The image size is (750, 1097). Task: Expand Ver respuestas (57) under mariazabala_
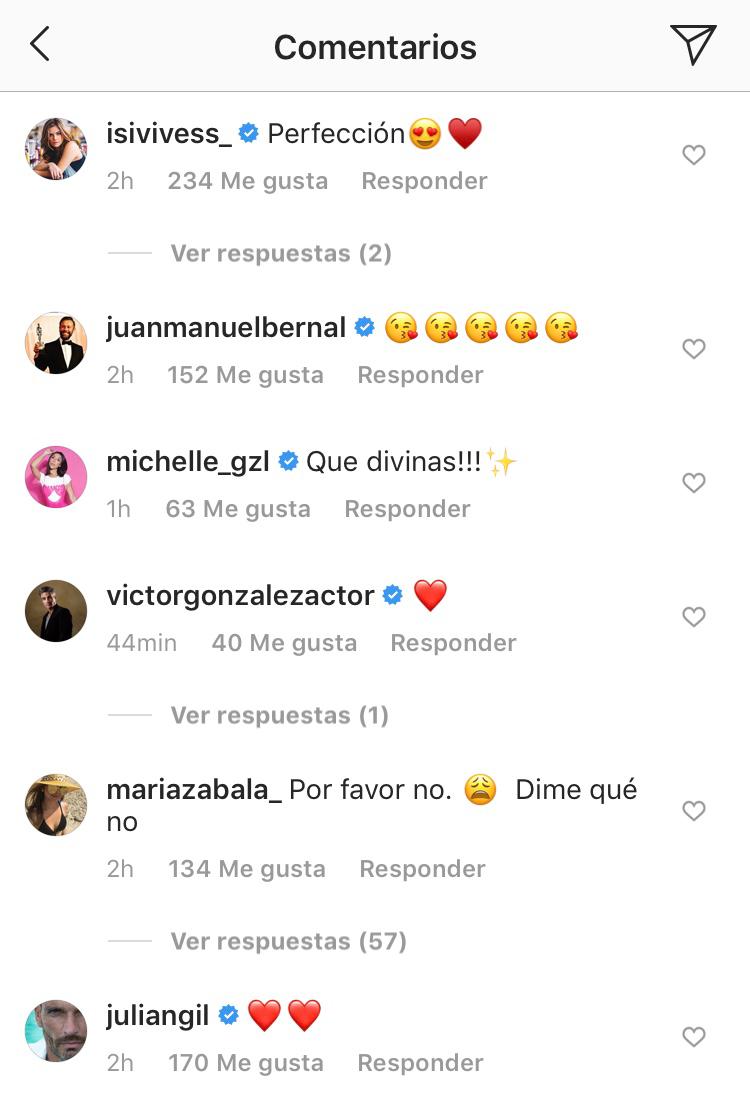coord(288,942)
